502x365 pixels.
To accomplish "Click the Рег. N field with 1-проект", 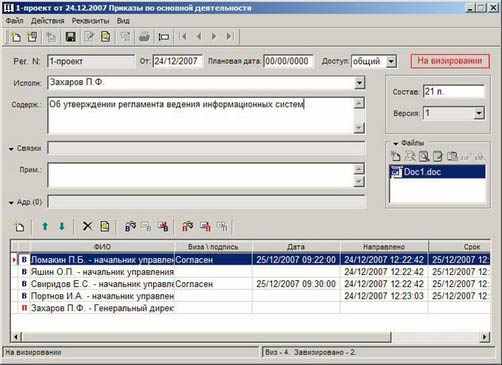I will pyautogui.click(x=91, y=61).
